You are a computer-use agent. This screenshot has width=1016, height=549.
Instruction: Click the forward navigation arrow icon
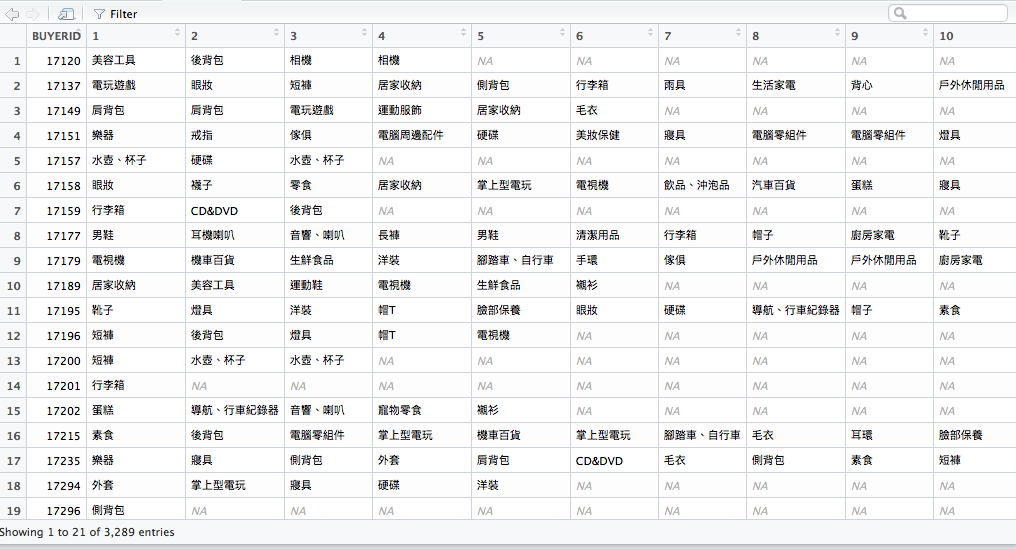click(x=34, y=14)
